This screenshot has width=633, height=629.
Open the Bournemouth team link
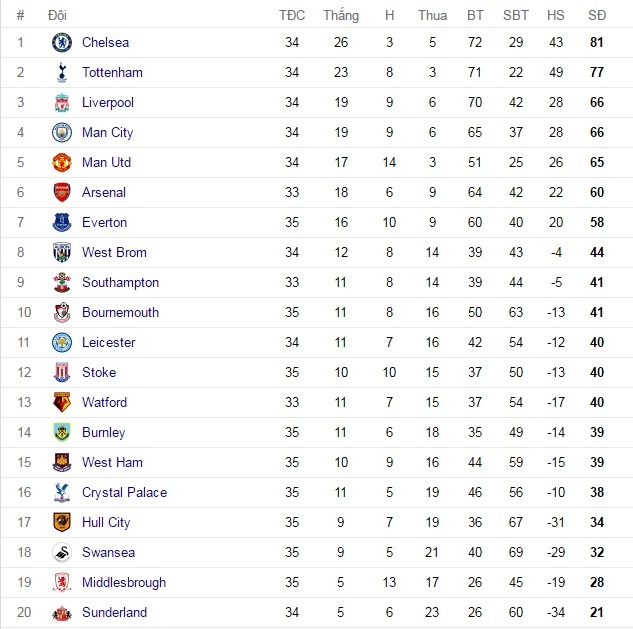pyautogui.click(x=120, y=313)
